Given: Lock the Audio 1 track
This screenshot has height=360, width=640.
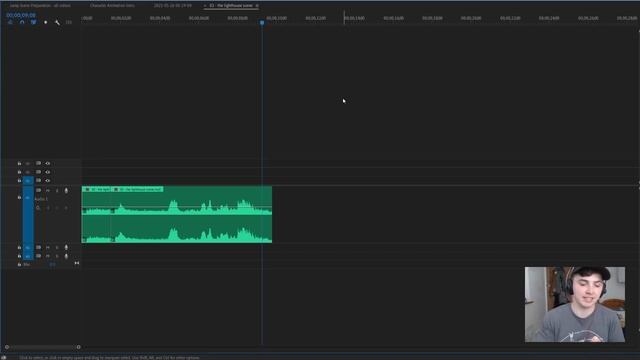Looking at the screenshot, I should [x=19, y=198].
